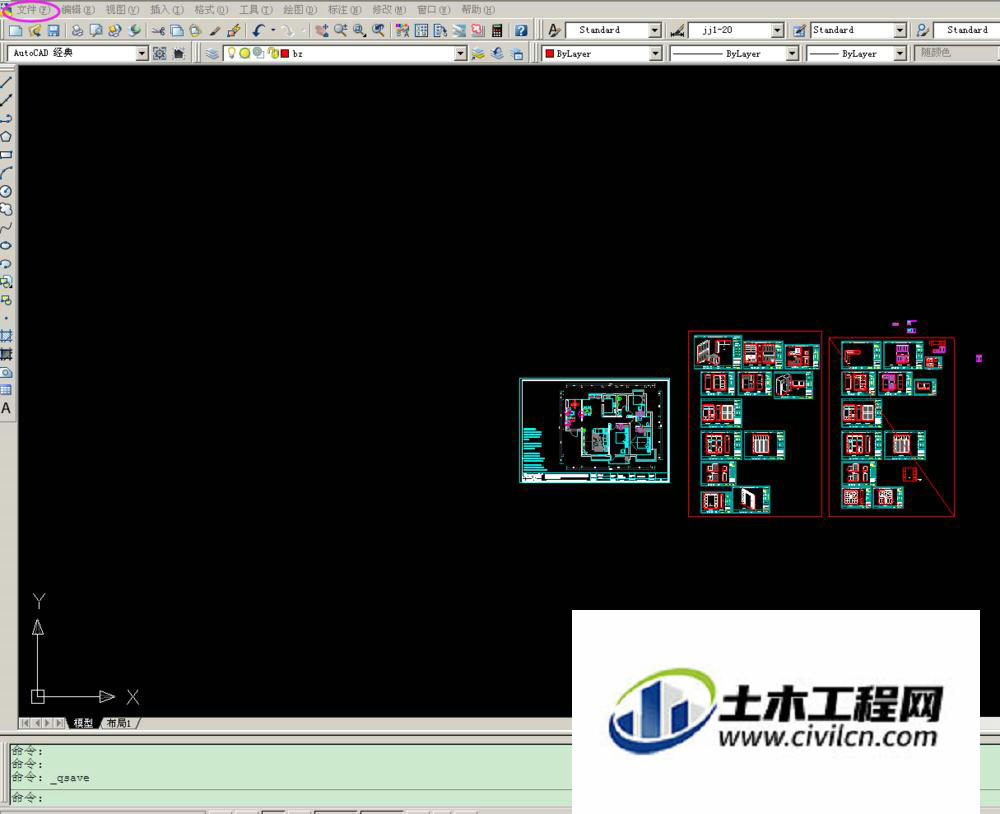Open the 编辑 menu
Image resolution: width=1000 pixels, height=814 pixels.
[x=78, y=10]
